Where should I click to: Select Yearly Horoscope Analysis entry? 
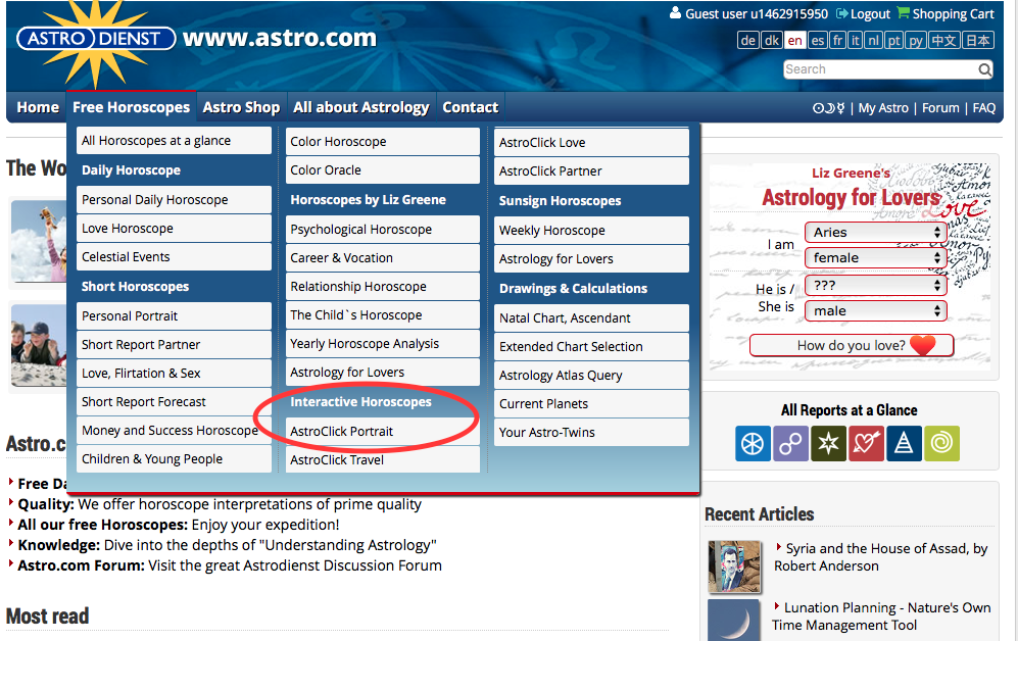[x=382, y=344]
